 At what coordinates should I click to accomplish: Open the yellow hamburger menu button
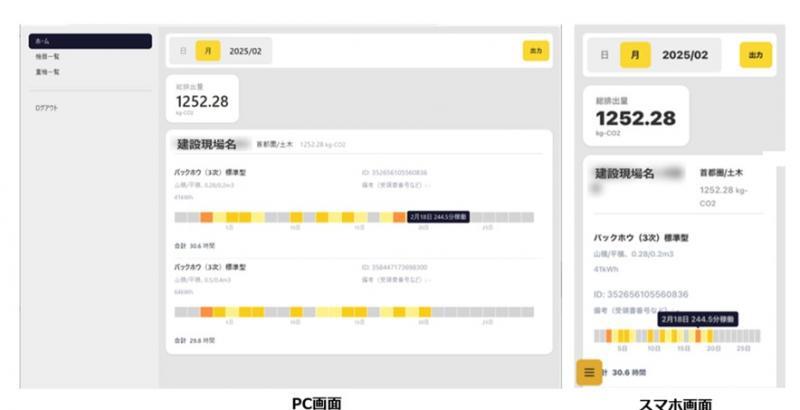click(589, 372)
